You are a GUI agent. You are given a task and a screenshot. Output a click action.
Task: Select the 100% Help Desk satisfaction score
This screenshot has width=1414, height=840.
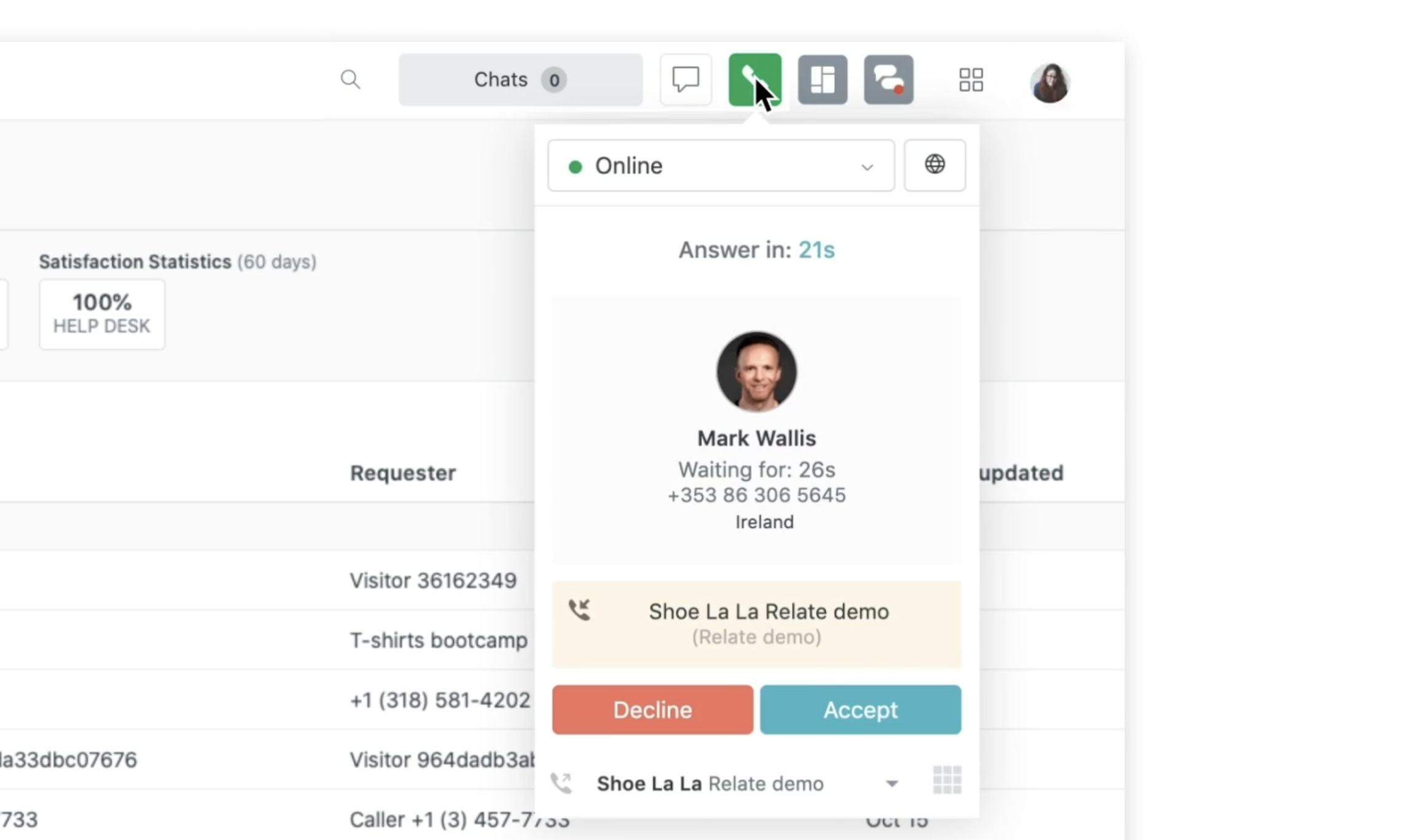101,312
